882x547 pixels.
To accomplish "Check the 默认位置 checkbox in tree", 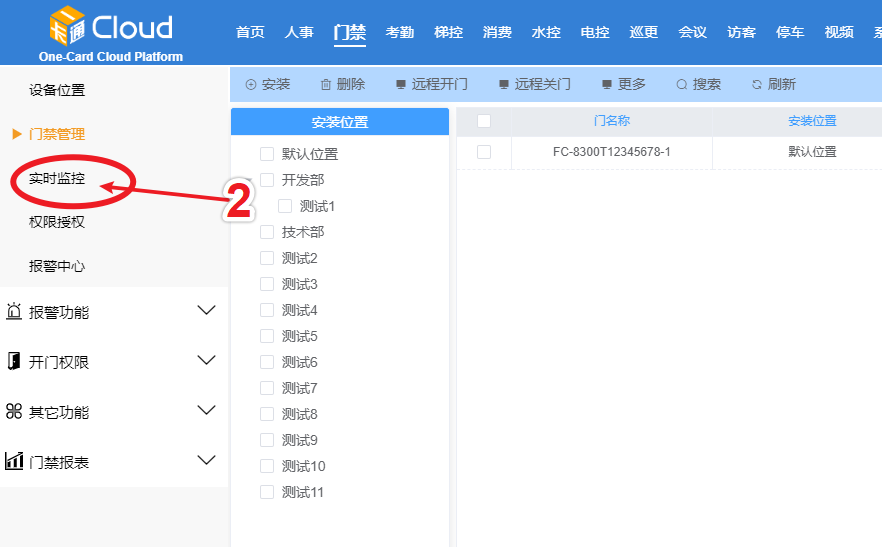I will [267, 154].
